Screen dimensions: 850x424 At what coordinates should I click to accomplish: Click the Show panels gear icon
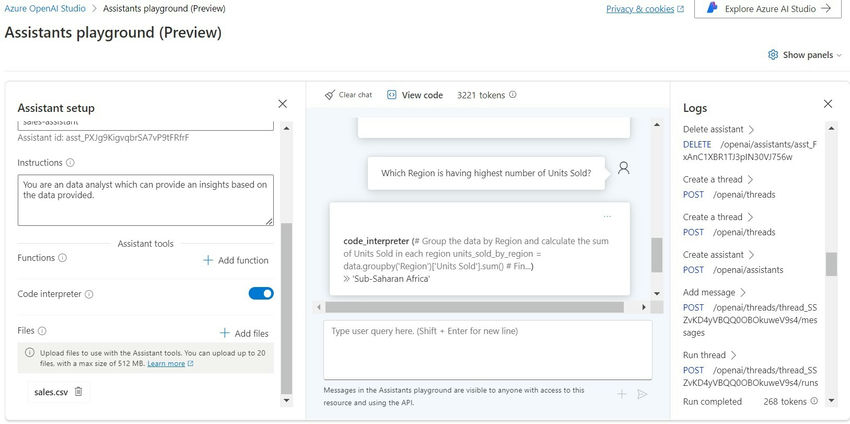coord(773,55)
